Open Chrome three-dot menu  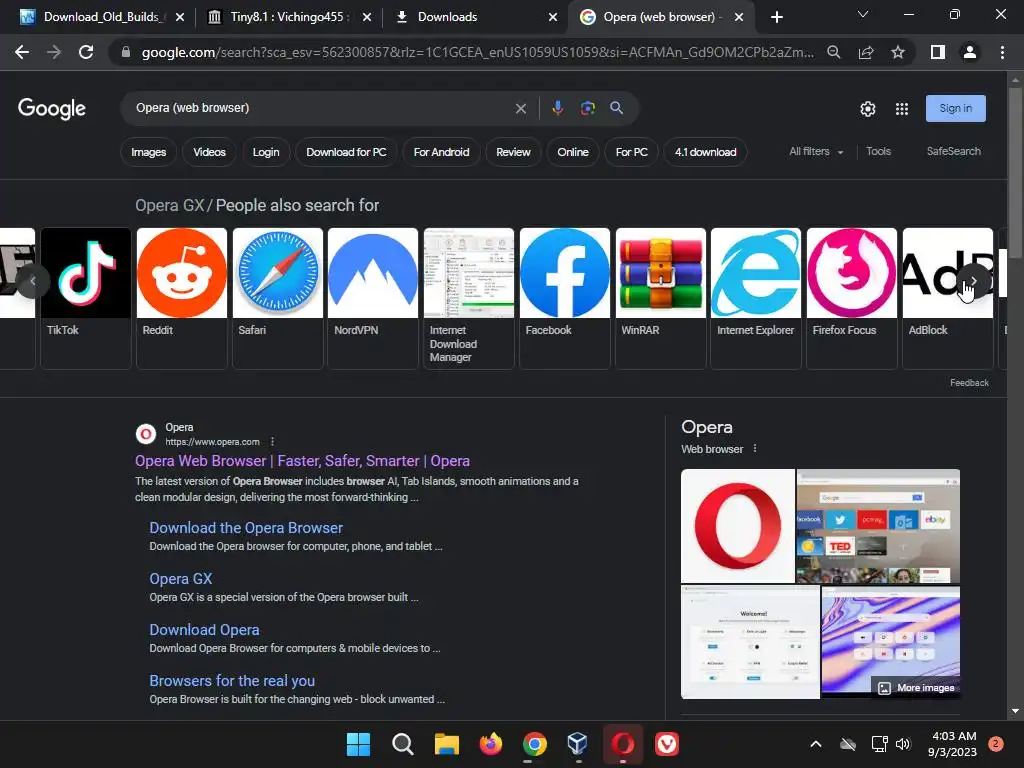(x=1002, y=52)
